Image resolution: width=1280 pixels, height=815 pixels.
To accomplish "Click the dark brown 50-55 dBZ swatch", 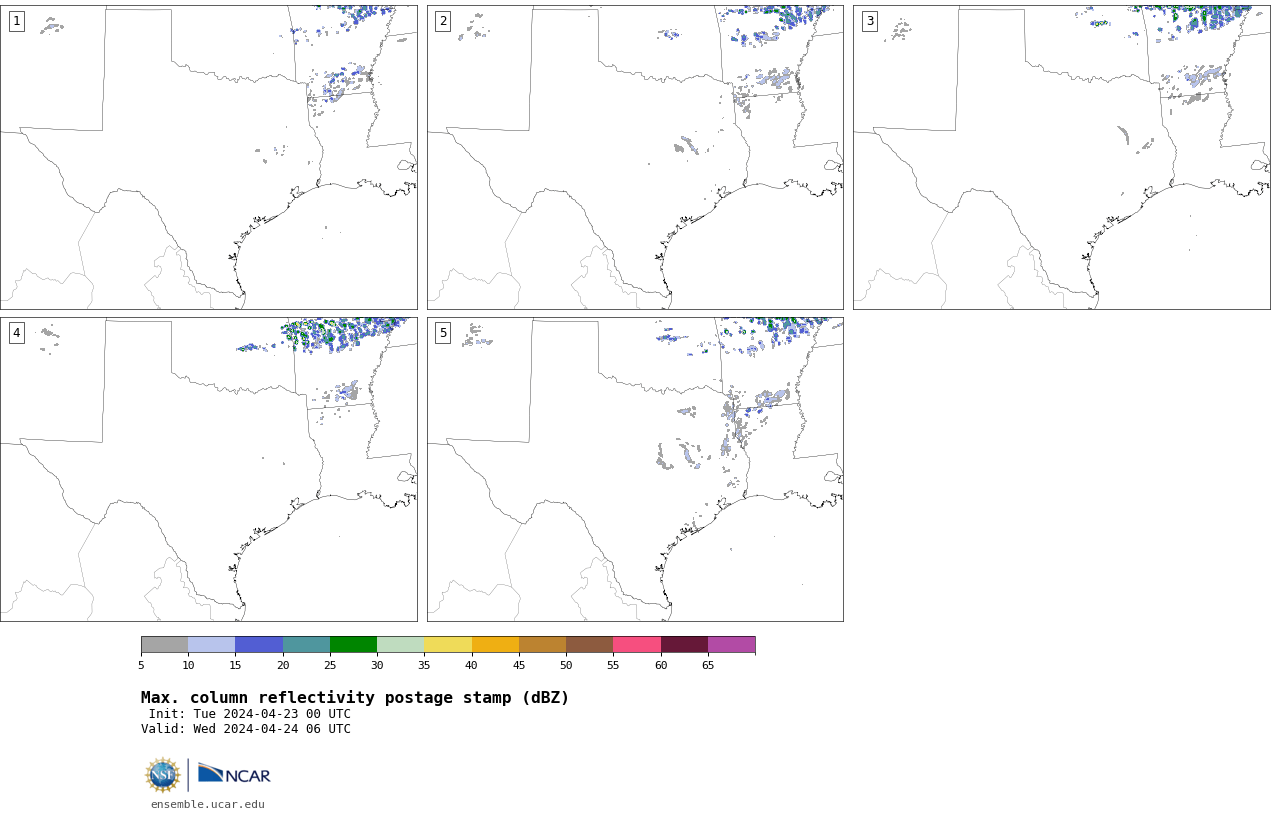I will [x=590, y=644].
